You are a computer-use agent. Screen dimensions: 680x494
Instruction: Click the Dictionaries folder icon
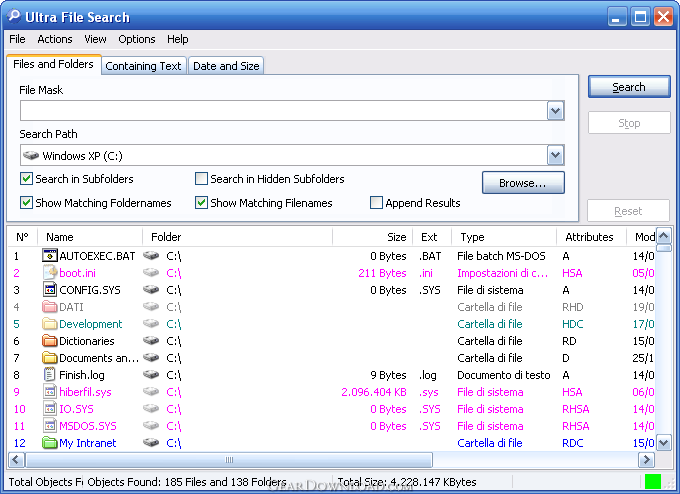point(49,340)
